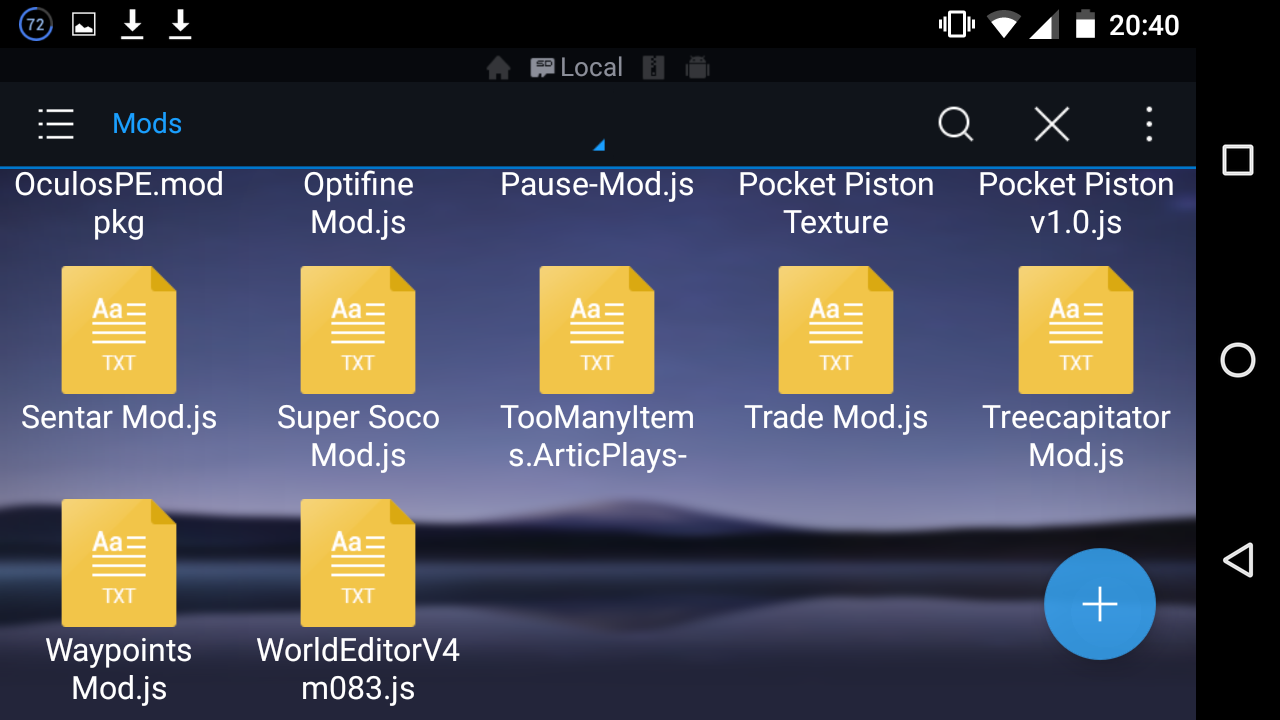Open the zip archive icon tab
The image size is (1280, 720).
(653, 68)
